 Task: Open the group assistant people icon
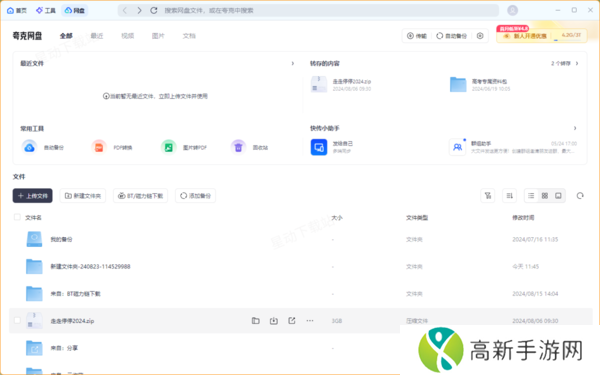pyautogui.click(x=458, y=147)
